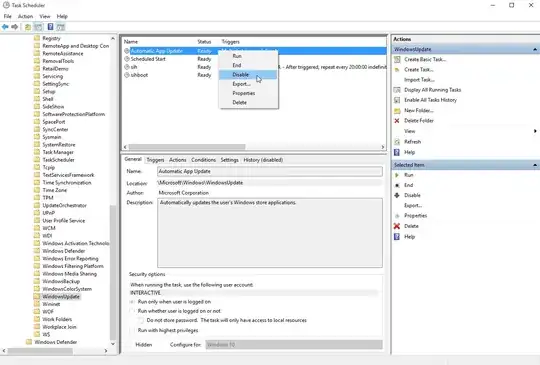The height and width of the screenshot is (365, 540).
Task: Click the tree panel scroll-down arrow
Action: click(x=113, y=344)
